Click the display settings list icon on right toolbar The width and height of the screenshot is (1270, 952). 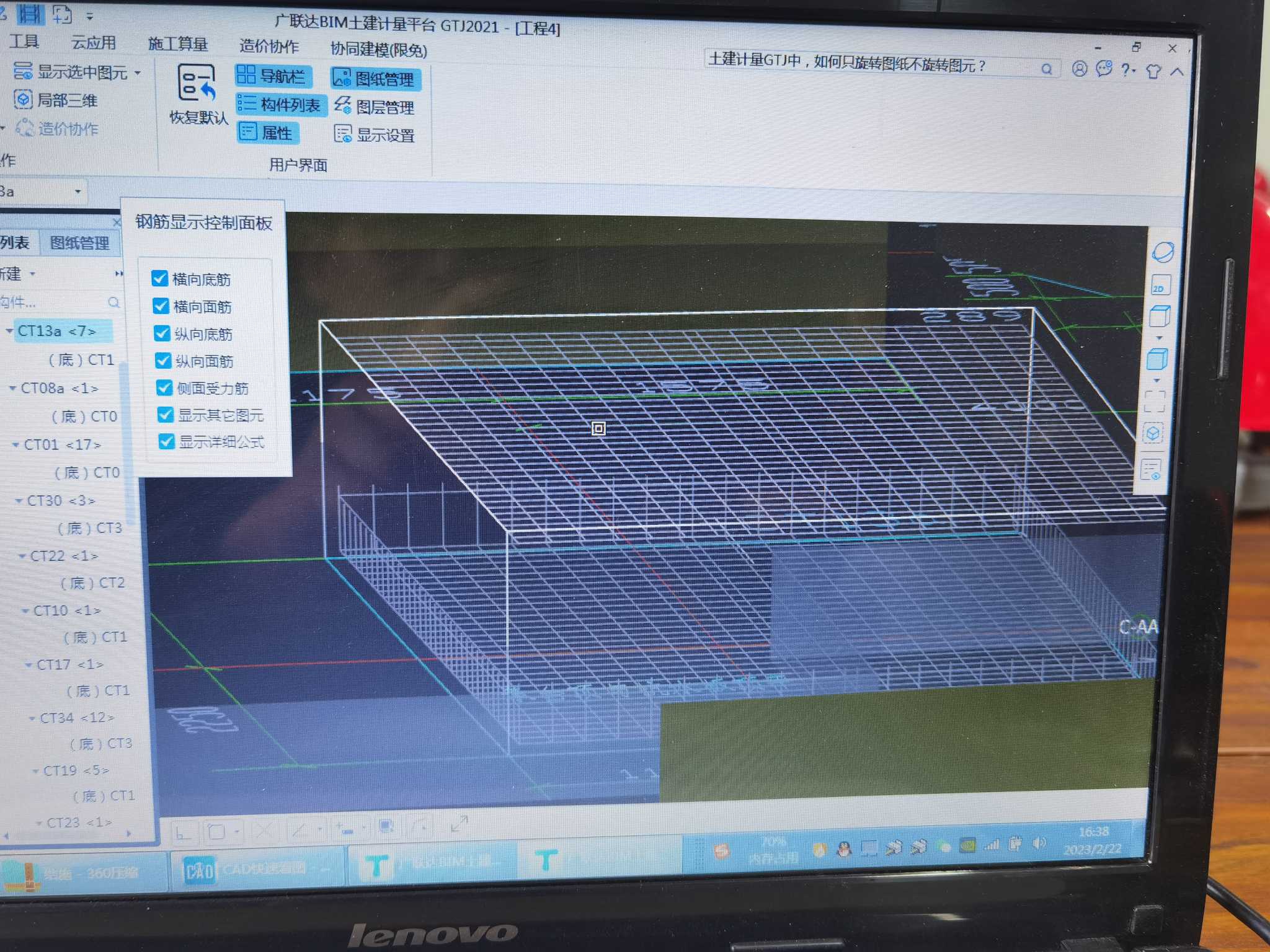1150,469
